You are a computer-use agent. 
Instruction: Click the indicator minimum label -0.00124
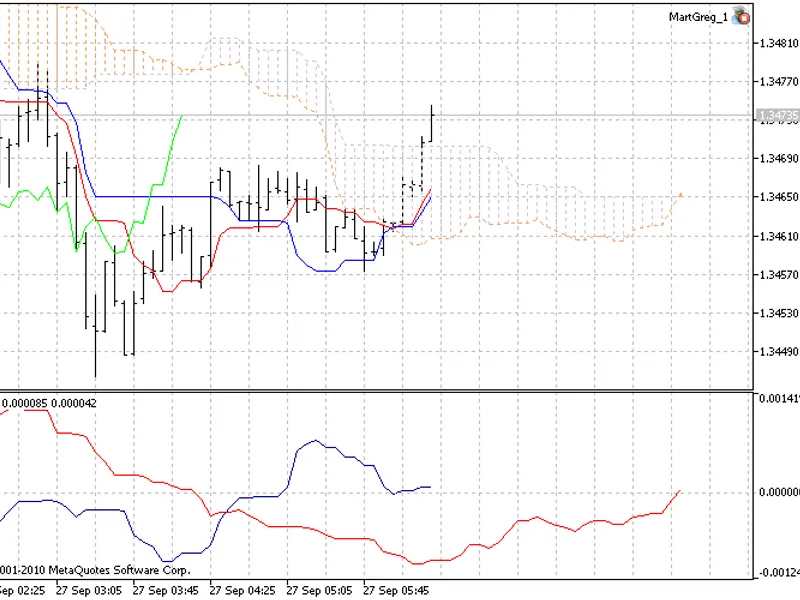click(x=779, y=573)
